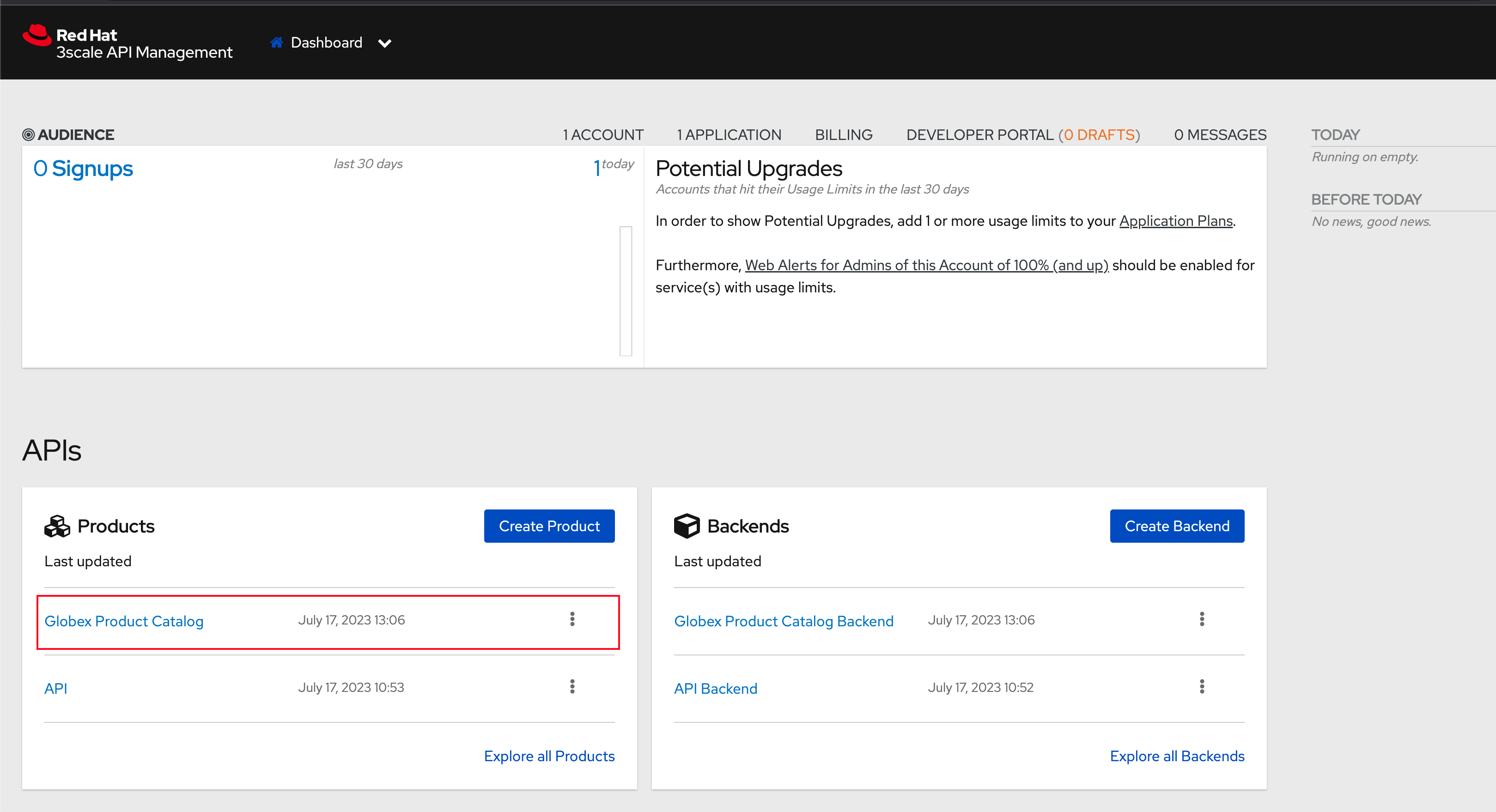Open Web Alerts for Admins link
1496x812 pixels.
[926, 265]
